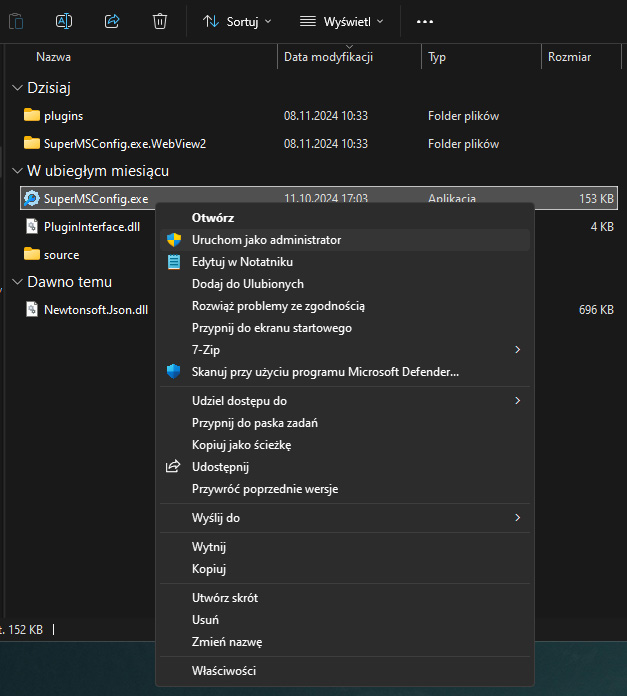The height and width of the screenshot is (696, 627).
Task: Select the Newtonsoft.Json.dll file name
Action: click(x=96, y=310)
